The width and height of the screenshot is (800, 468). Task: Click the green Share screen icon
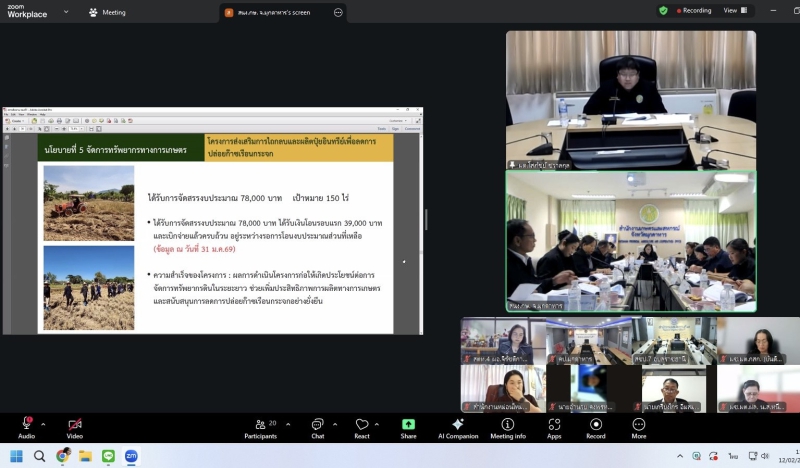(408, 425)
